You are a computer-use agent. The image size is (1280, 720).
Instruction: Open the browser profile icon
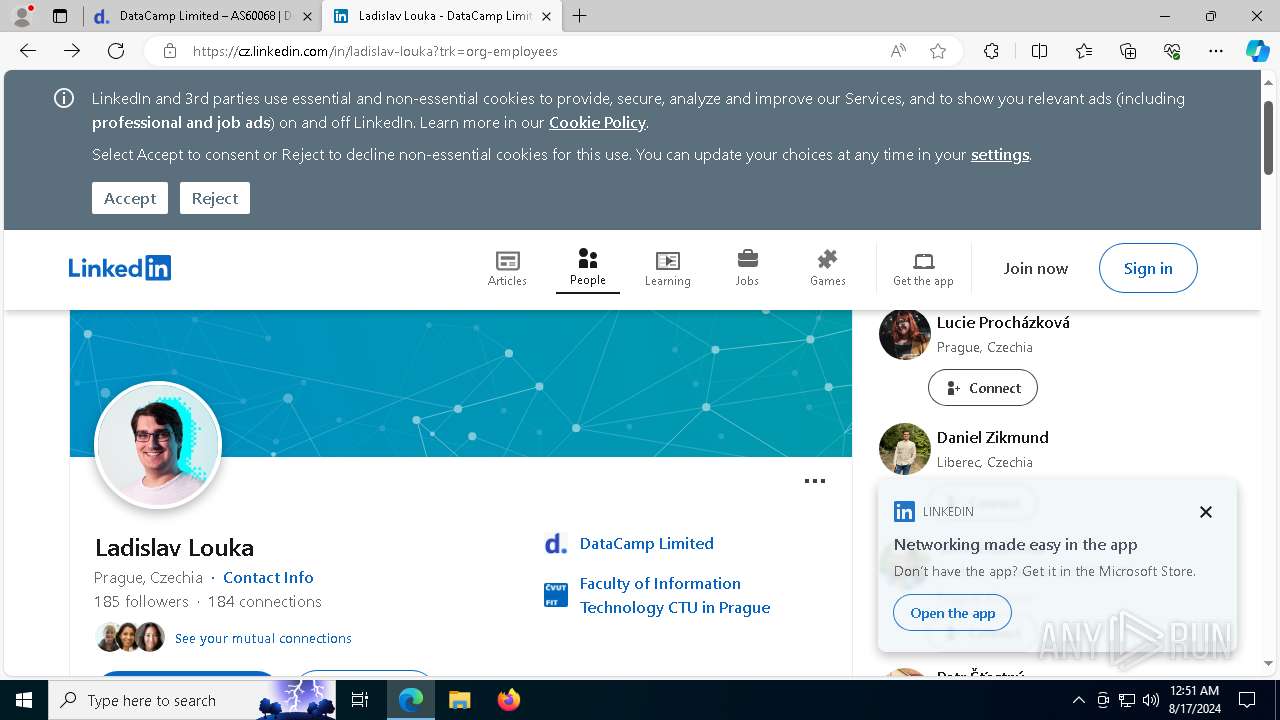[x=21, y=16]
